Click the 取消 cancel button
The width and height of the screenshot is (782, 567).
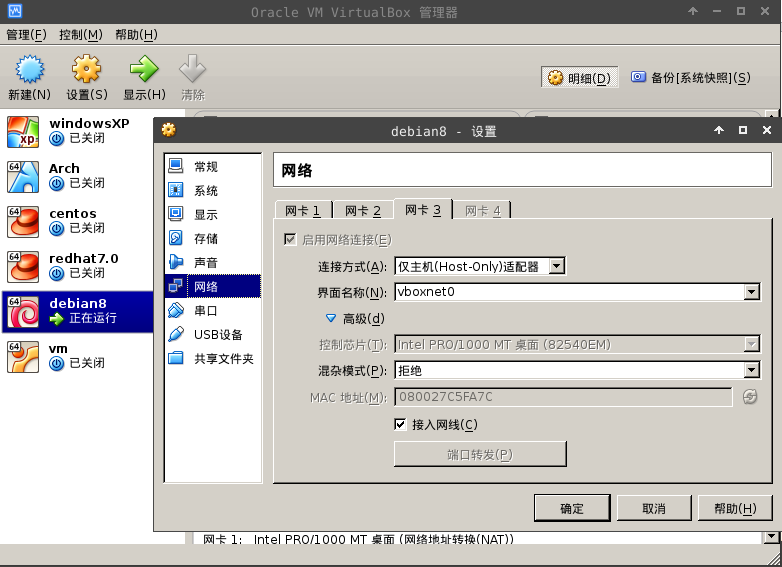[654, 508]
